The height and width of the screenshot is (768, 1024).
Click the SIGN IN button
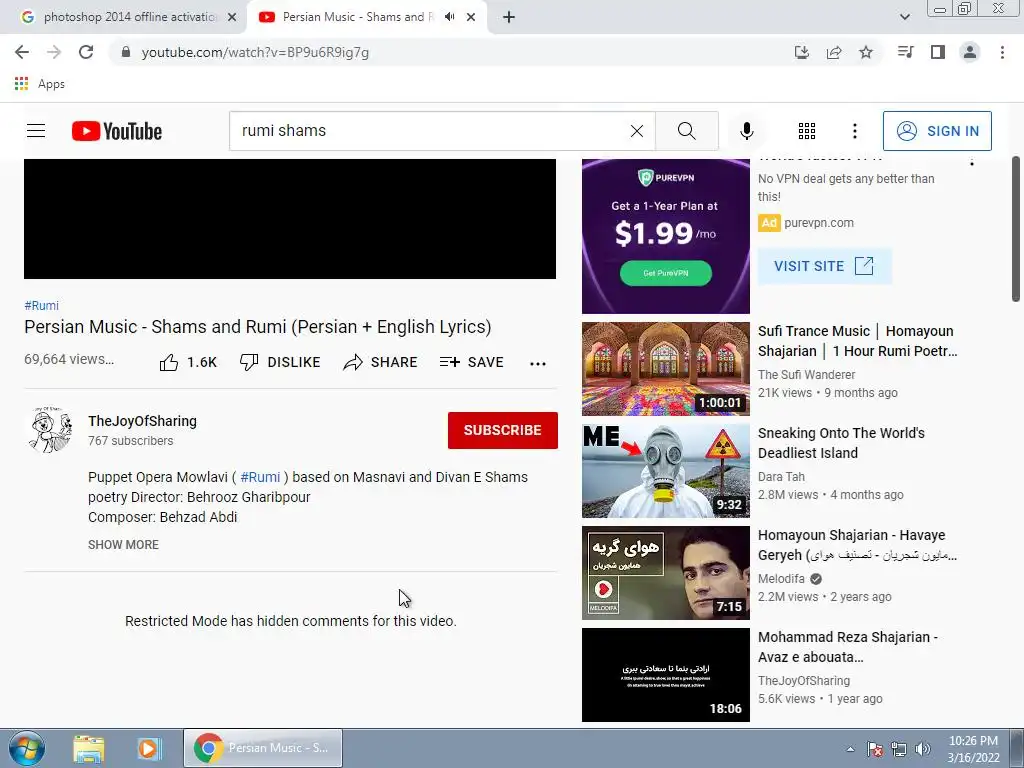click(937, 131)
